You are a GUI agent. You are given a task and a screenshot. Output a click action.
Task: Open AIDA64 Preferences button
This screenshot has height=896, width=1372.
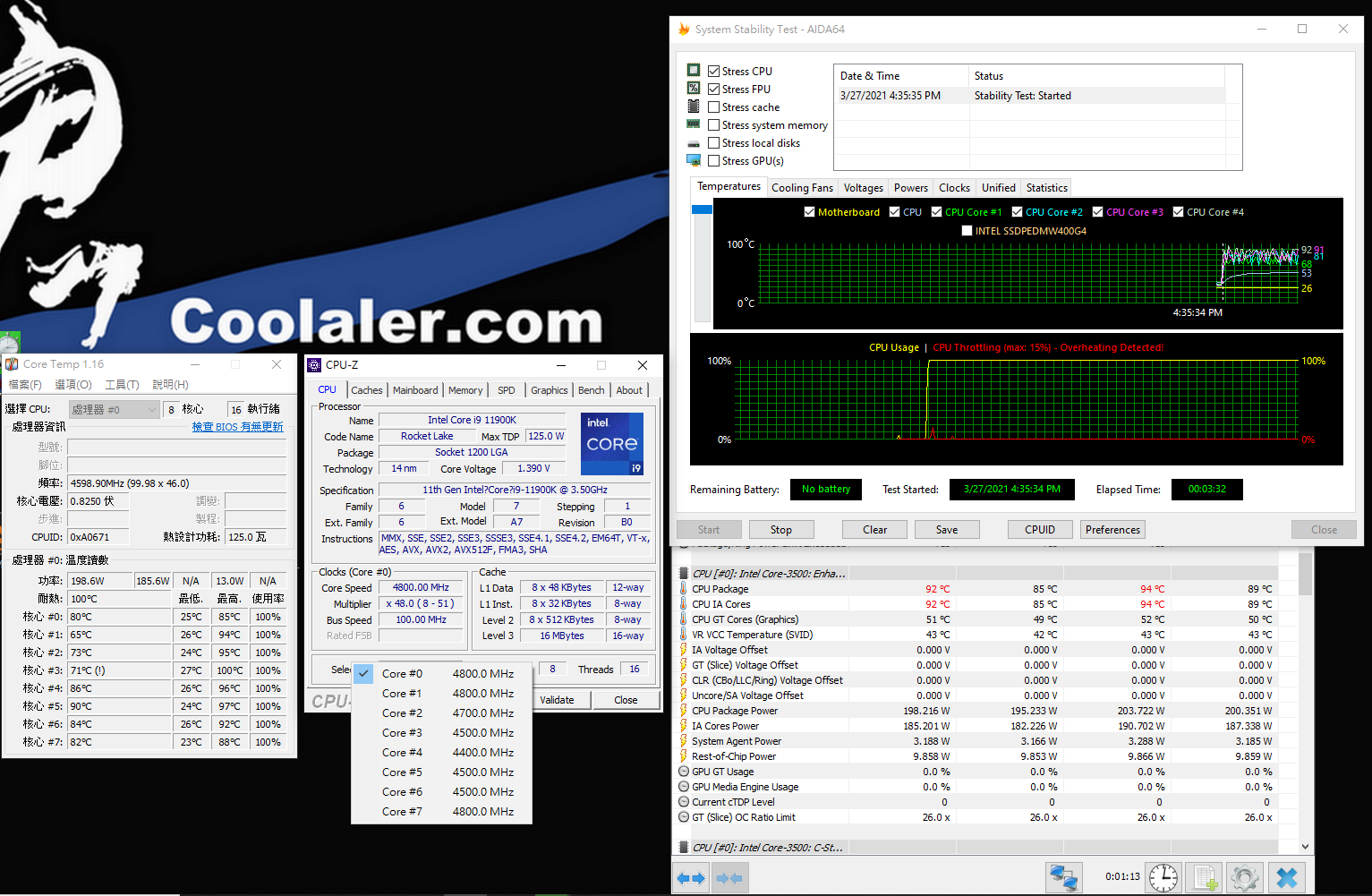pyautogui.click(x=1112, y=530)
